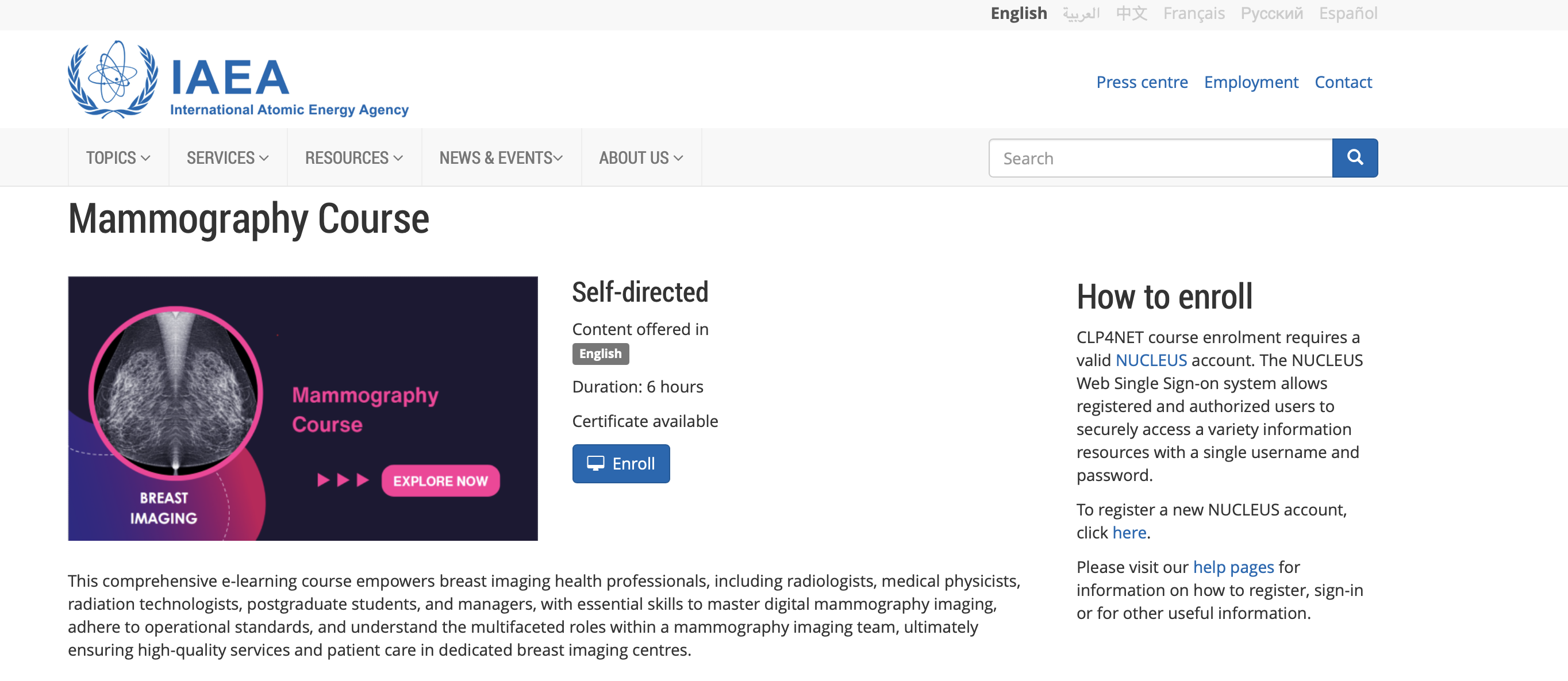
Task: Open the Press centre link
Action: 1142,82
